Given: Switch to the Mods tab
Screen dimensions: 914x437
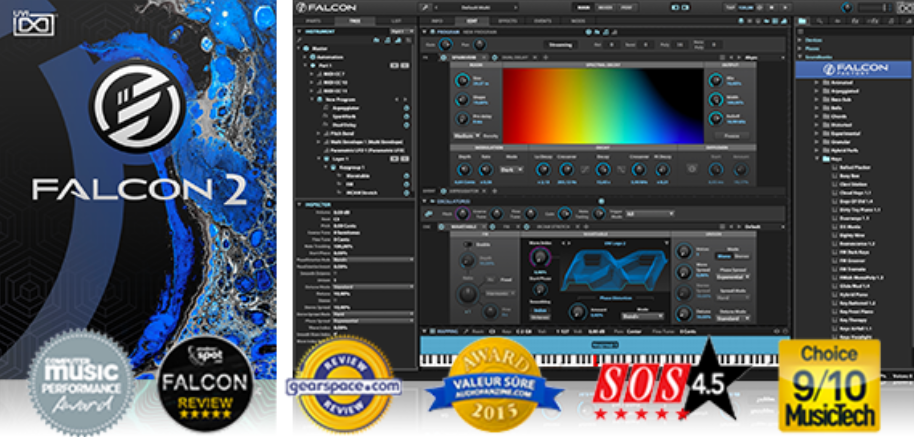Looking at the screenshot, I should coord(577,21).
